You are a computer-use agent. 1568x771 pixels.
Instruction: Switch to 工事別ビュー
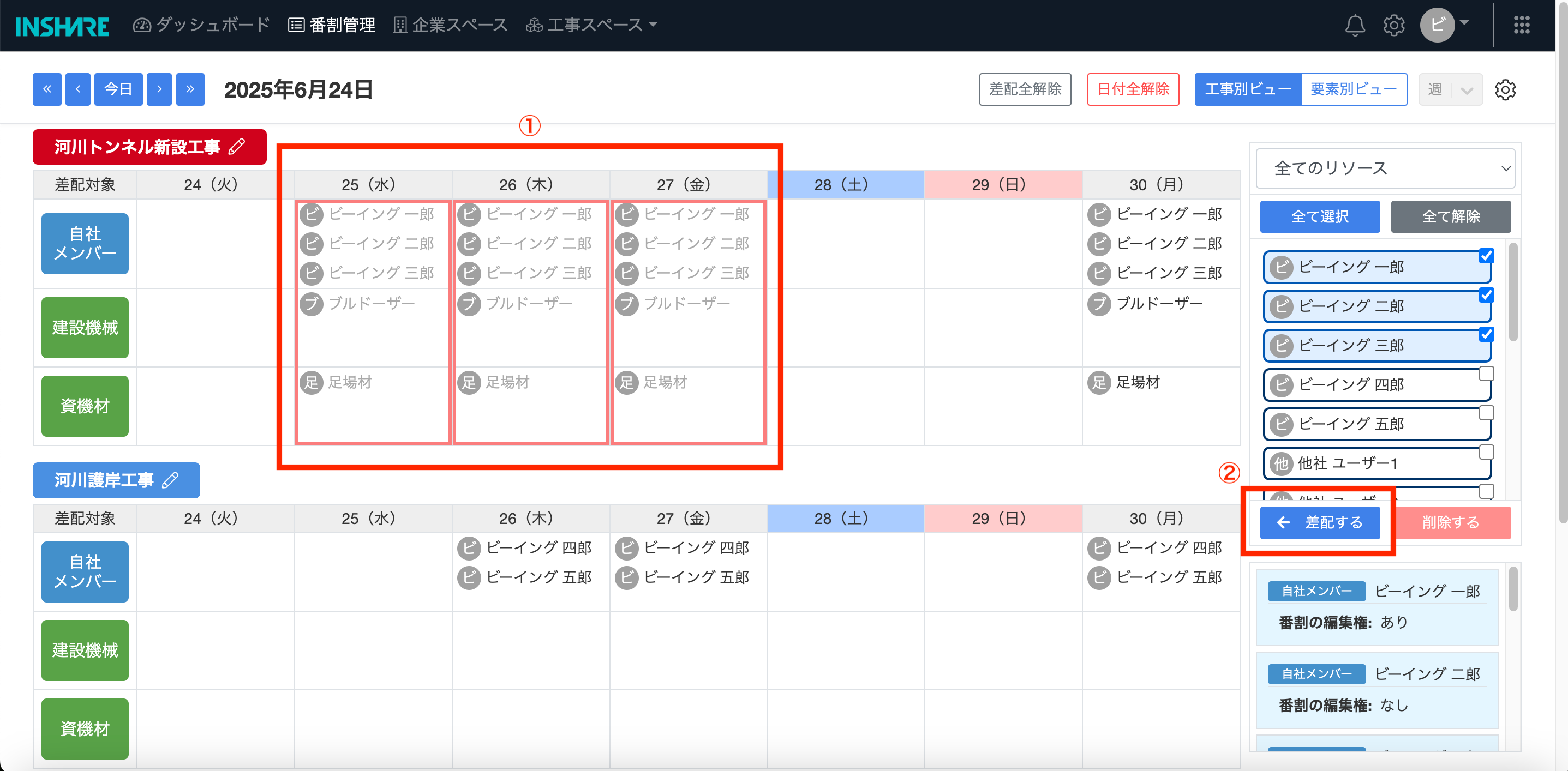(x=1248, y=89)
